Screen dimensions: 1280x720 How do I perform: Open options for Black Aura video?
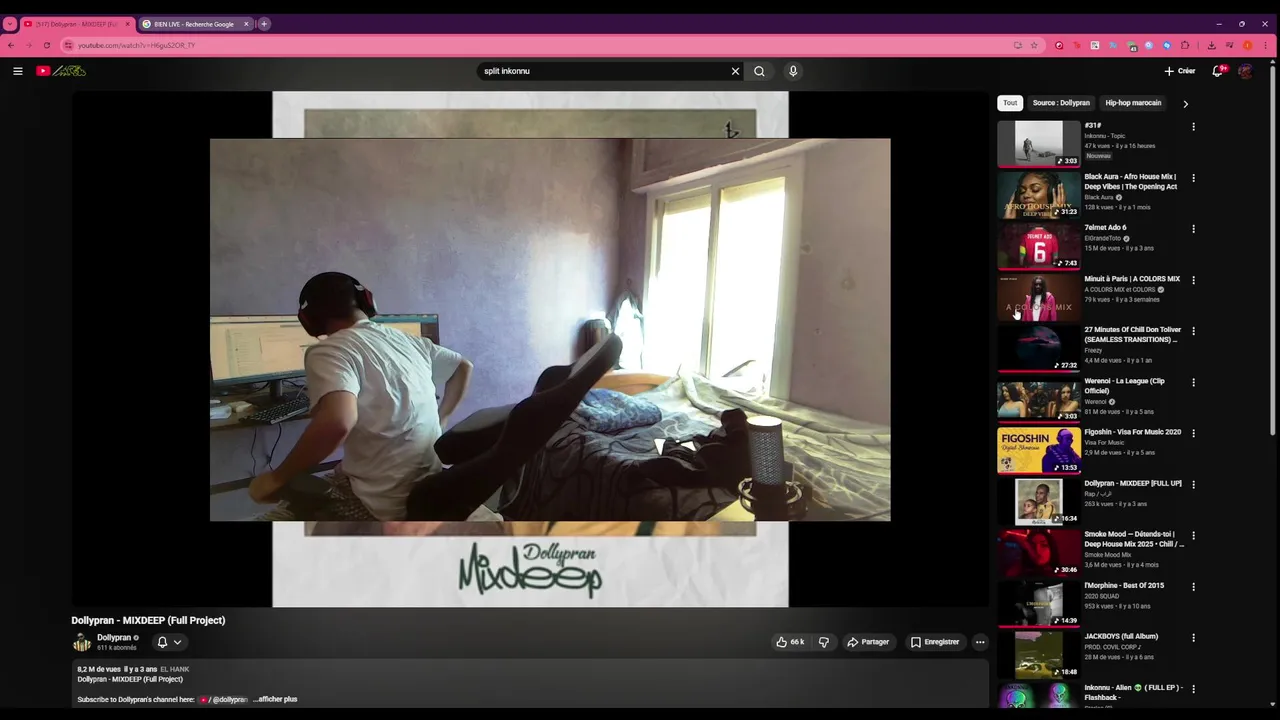1193,178
